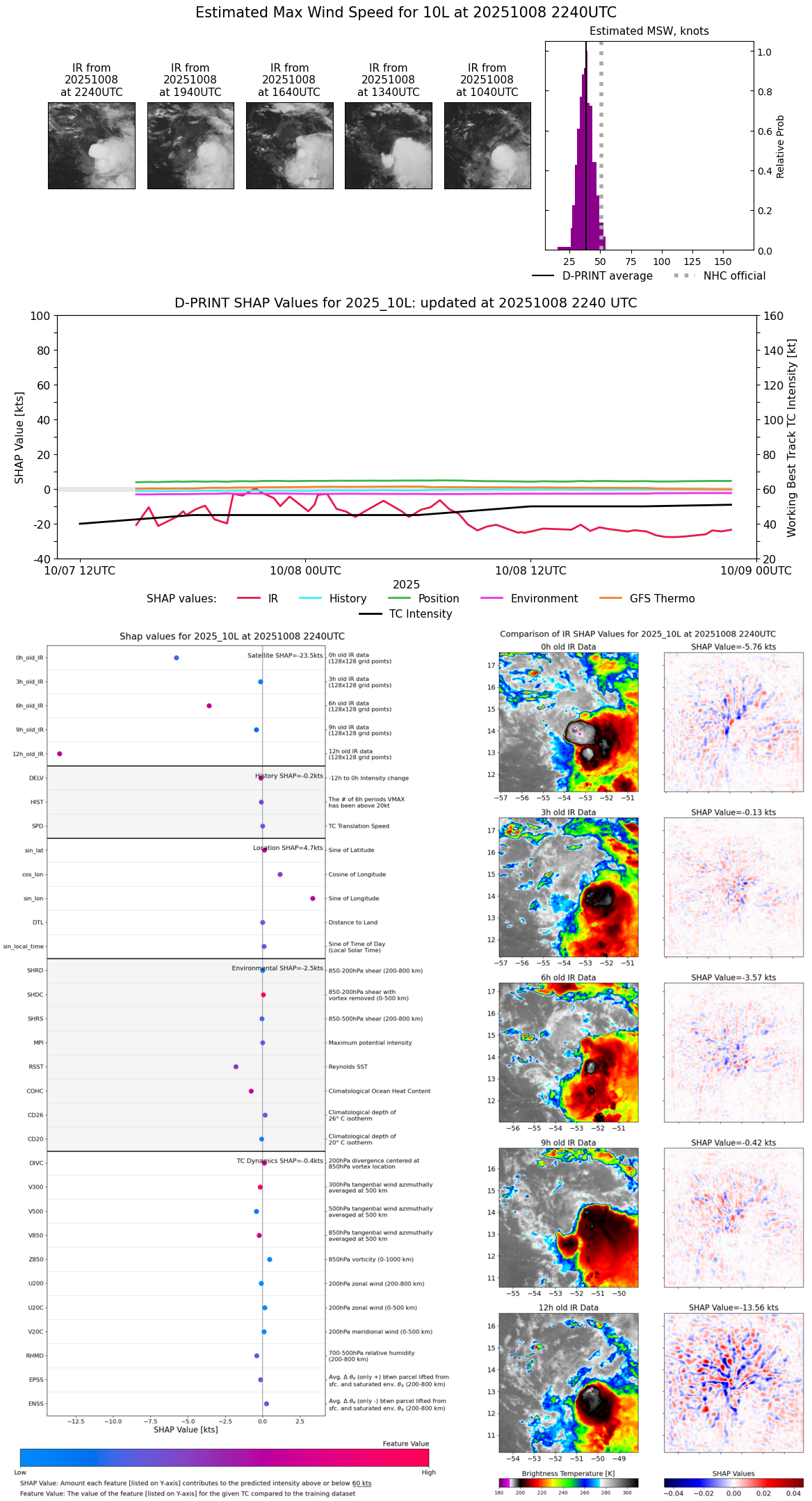Viewport: 812px width, 1501px height.
Task: Select the IR thumbnail from 1940UTC
Action: tap(190, 145)
